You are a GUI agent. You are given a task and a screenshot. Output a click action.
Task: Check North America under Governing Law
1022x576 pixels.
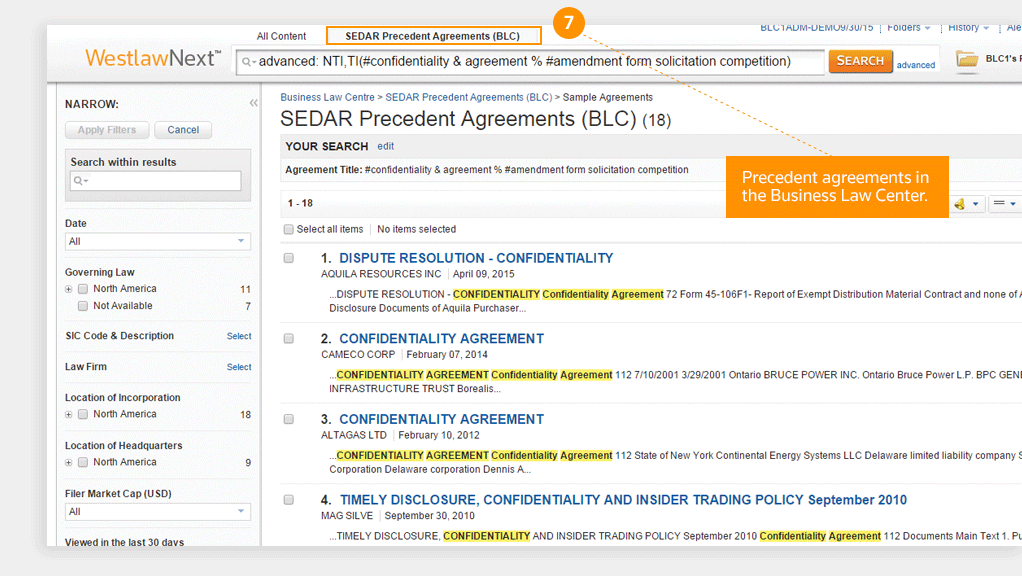pyautogui.click(x=83, y=289)
